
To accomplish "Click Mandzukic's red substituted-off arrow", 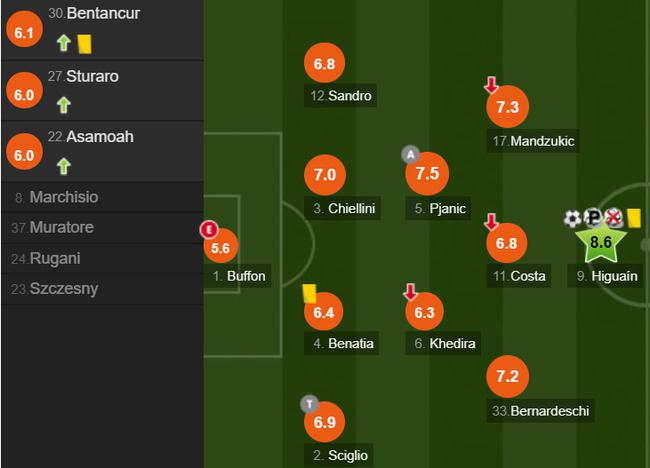I will click(x=491, y=85).
